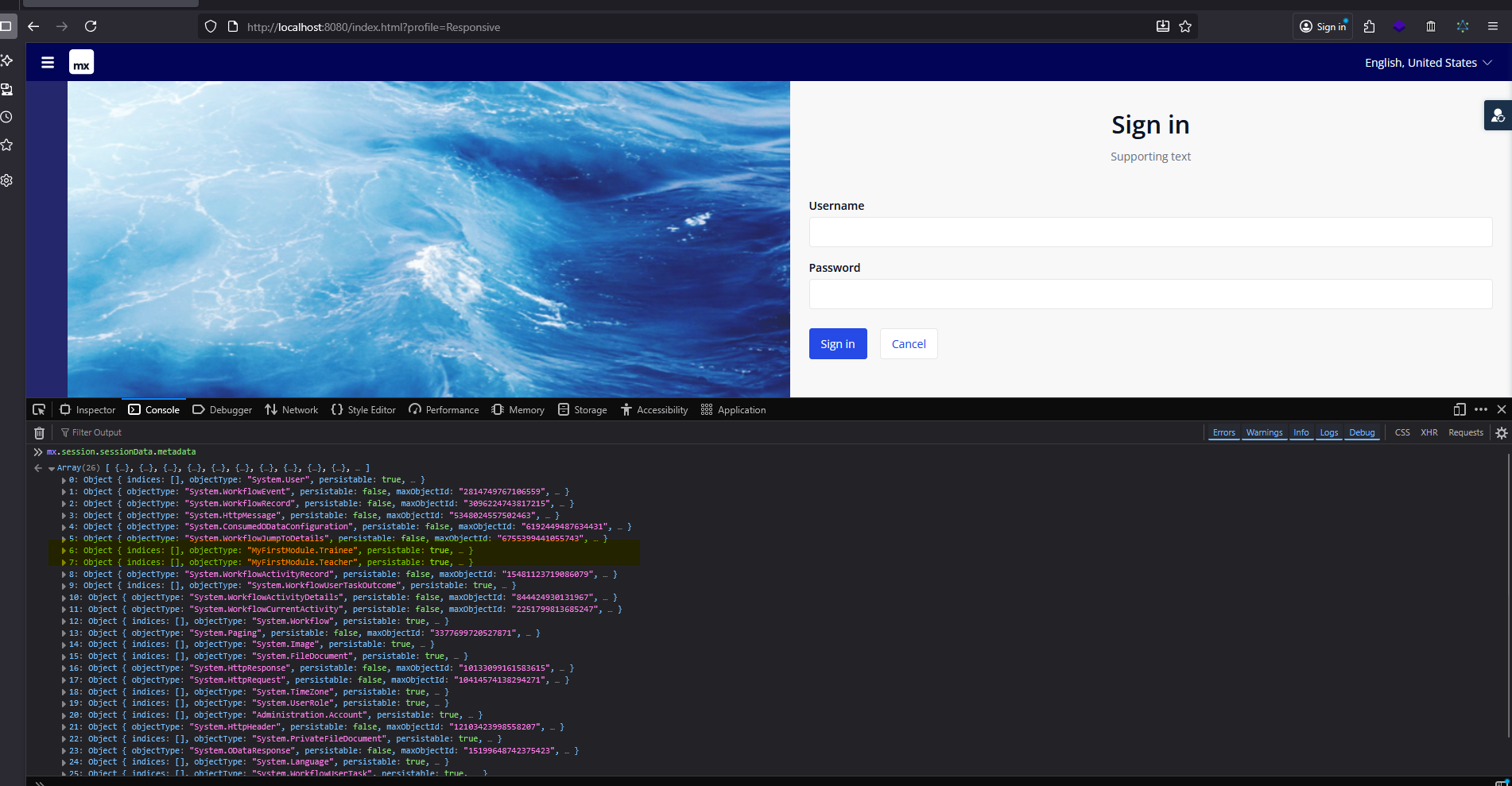Expand the System.User object entry 0

click(64, 480)
